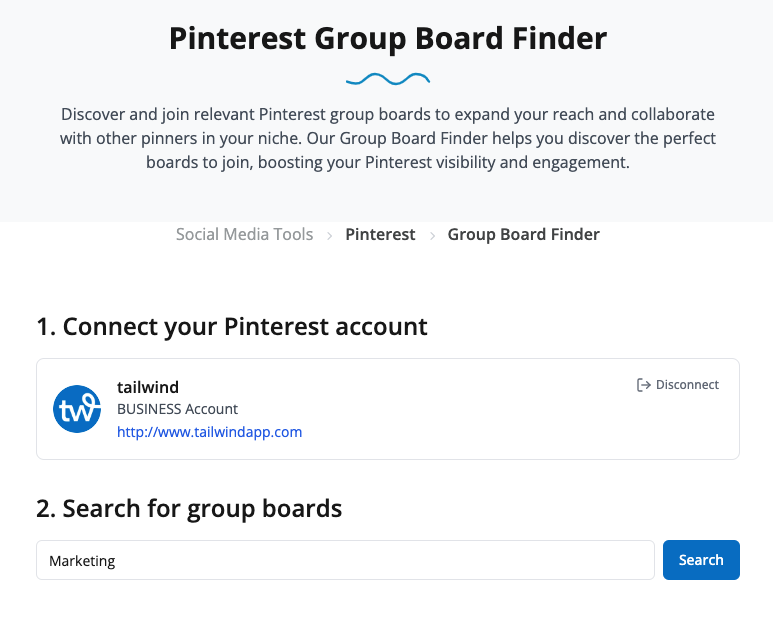Click empty space in the account card
Viewport: 773px width, 627px height.
pyautogui.click(x=480, y=420)
